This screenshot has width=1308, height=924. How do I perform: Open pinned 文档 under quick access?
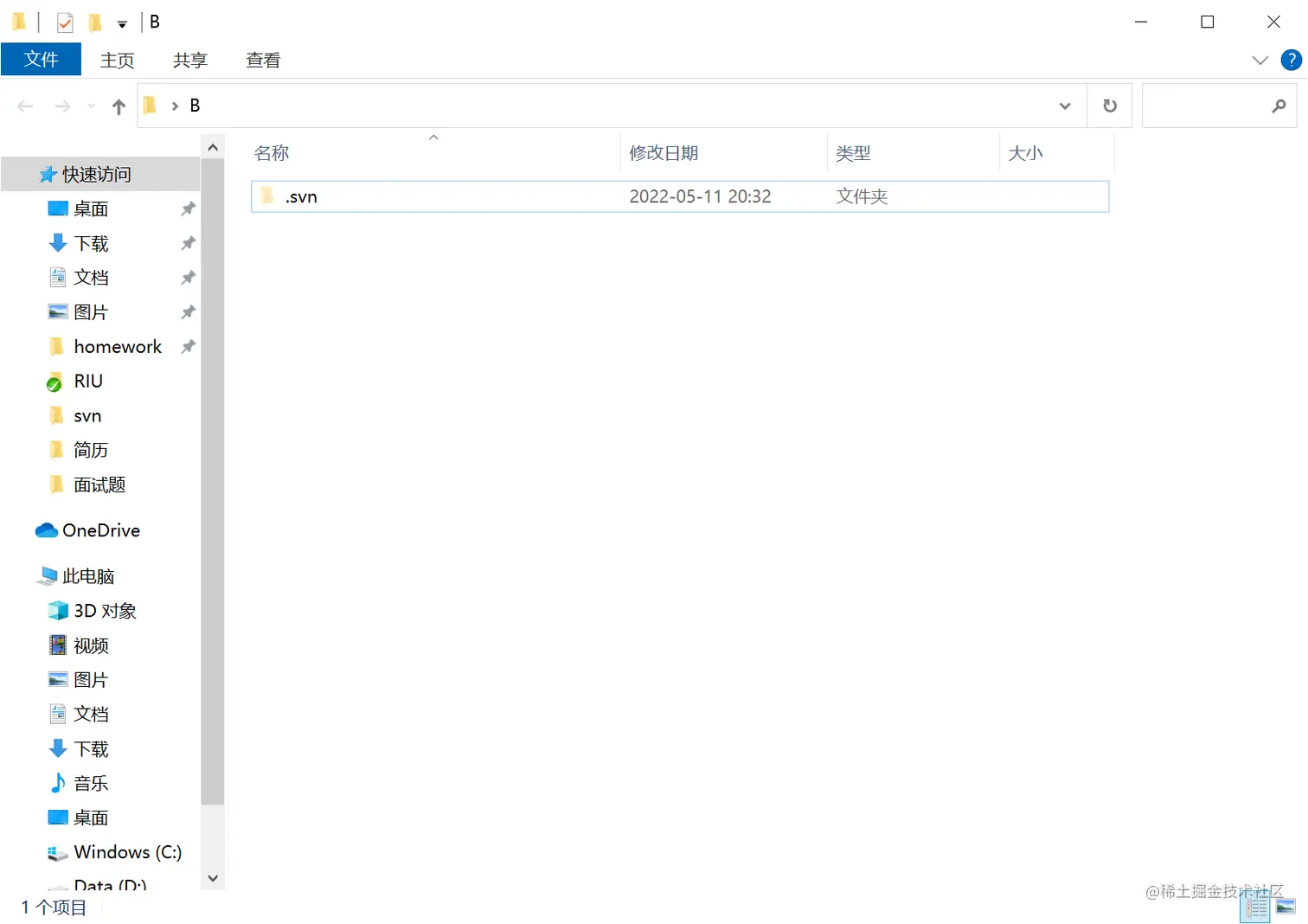coord(91,278)
